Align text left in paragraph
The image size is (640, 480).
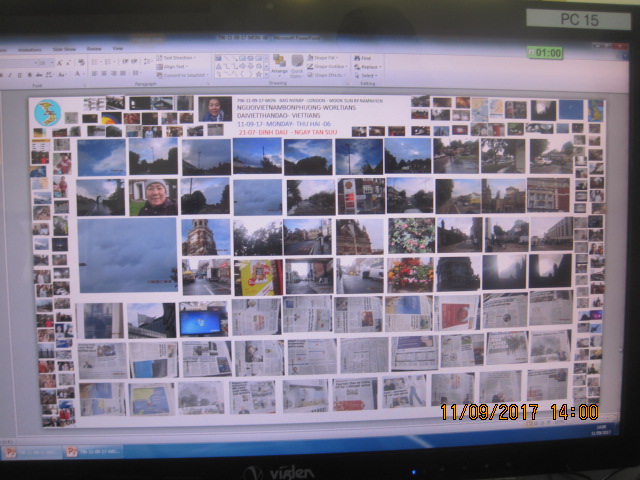(94, 73)
